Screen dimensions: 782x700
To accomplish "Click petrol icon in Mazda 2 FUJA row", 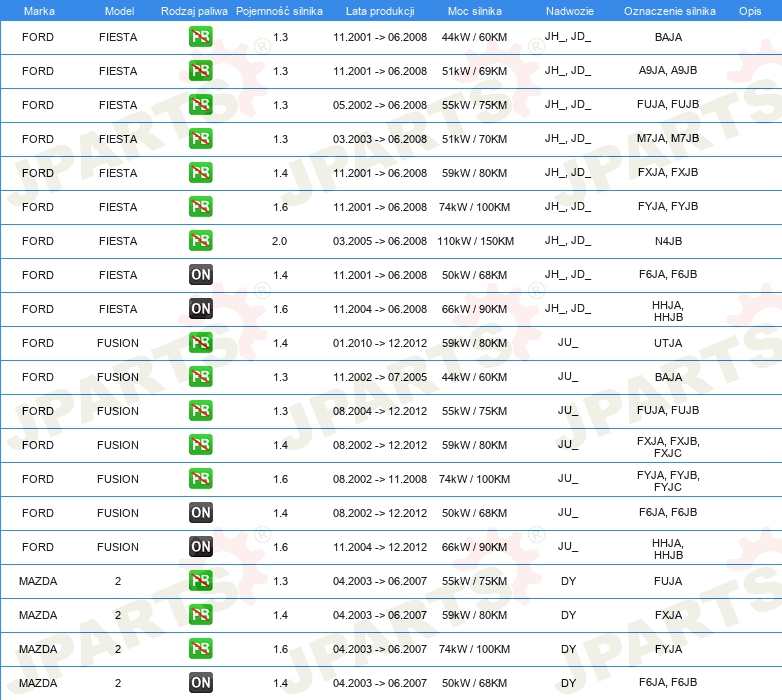I will pyautogui.click(x=200, y=580).
